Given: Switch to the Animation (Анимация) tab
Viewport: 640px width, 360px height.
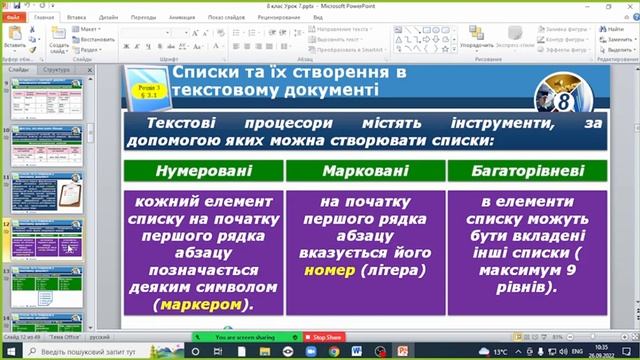Looking at the screenshot, I should [x=182, y=17].
